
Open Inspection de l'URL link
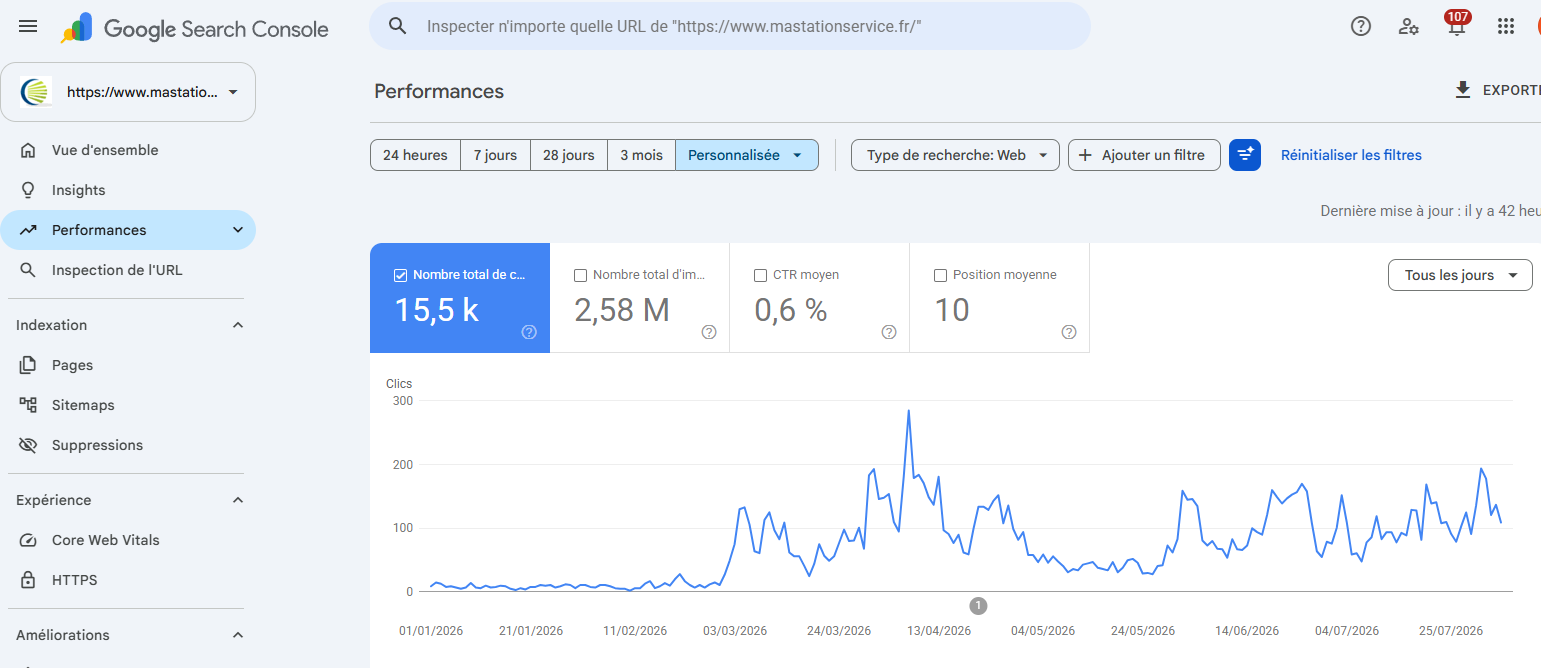click(x=128, y=270)
